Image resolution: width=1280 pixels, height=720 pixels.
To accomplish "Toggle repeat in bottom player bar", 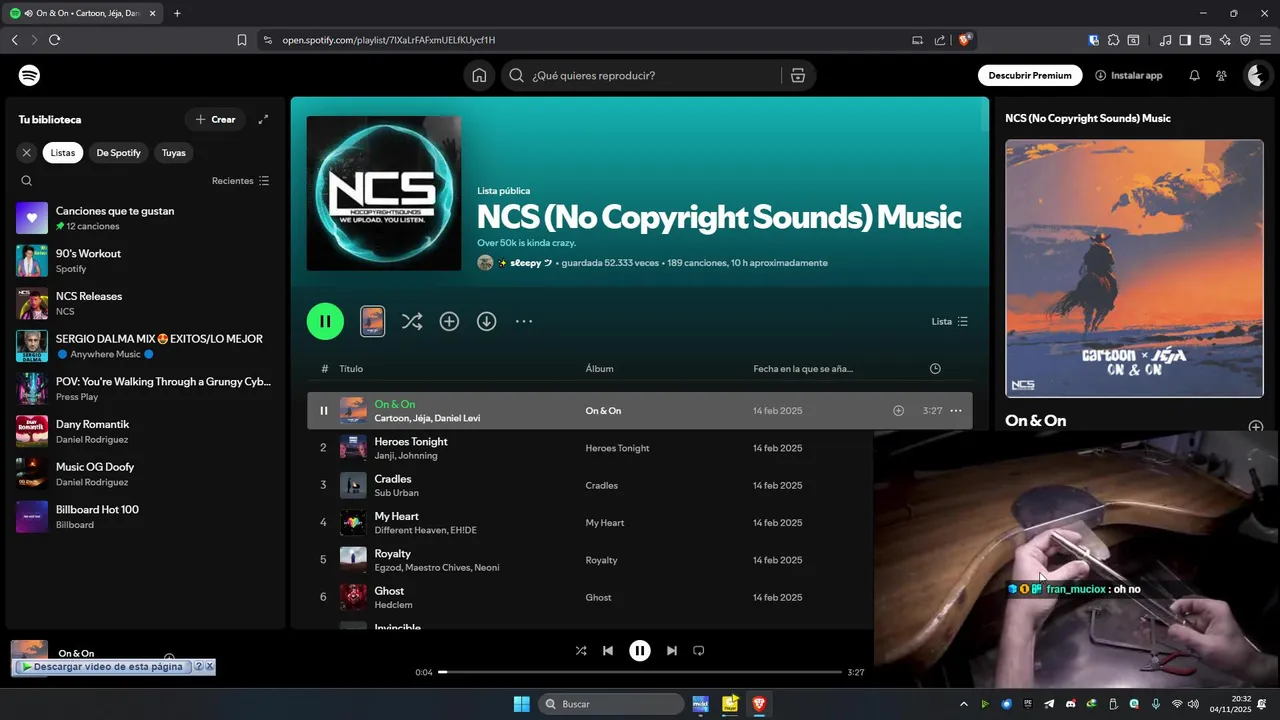I will (x=699, y=650).
